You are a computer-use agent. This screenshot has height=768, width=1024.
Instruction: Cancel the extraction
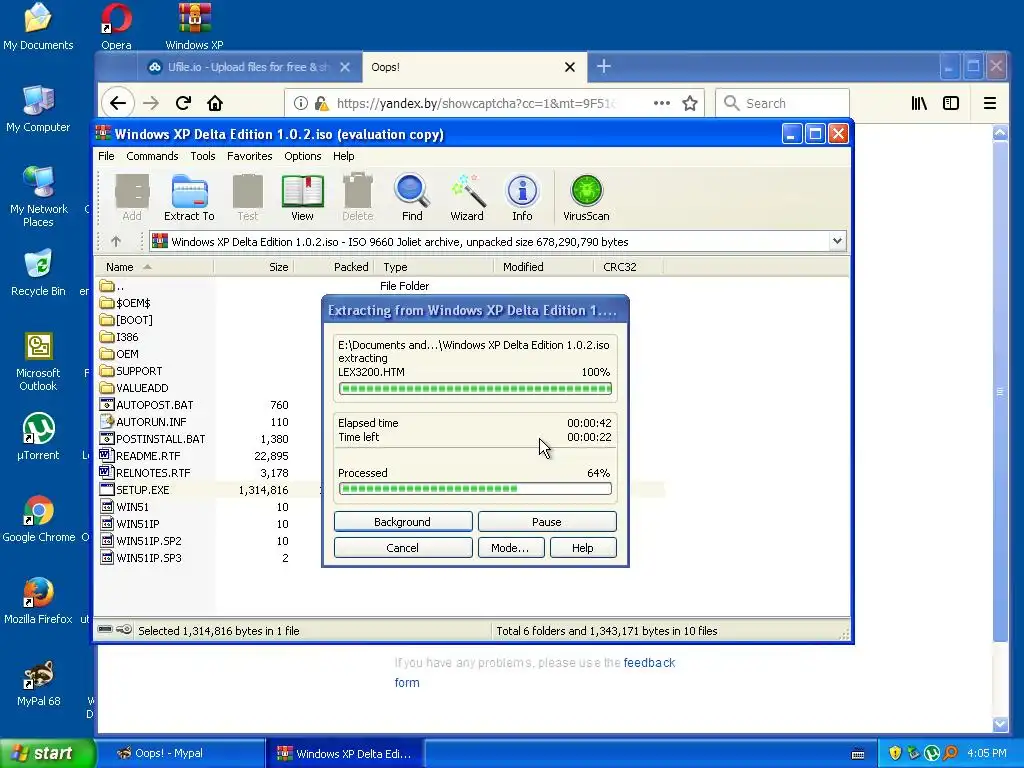[x=402, y=548]
